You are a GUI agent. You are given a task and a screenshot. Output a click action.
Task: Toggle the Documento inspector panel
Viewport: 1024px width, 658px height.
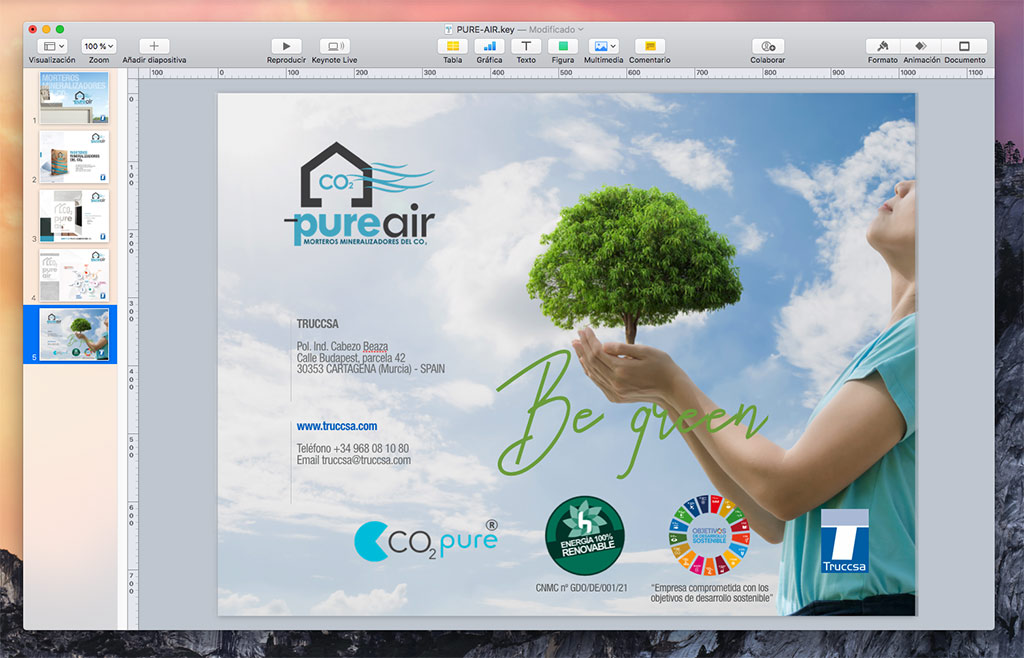click(964, 46)
